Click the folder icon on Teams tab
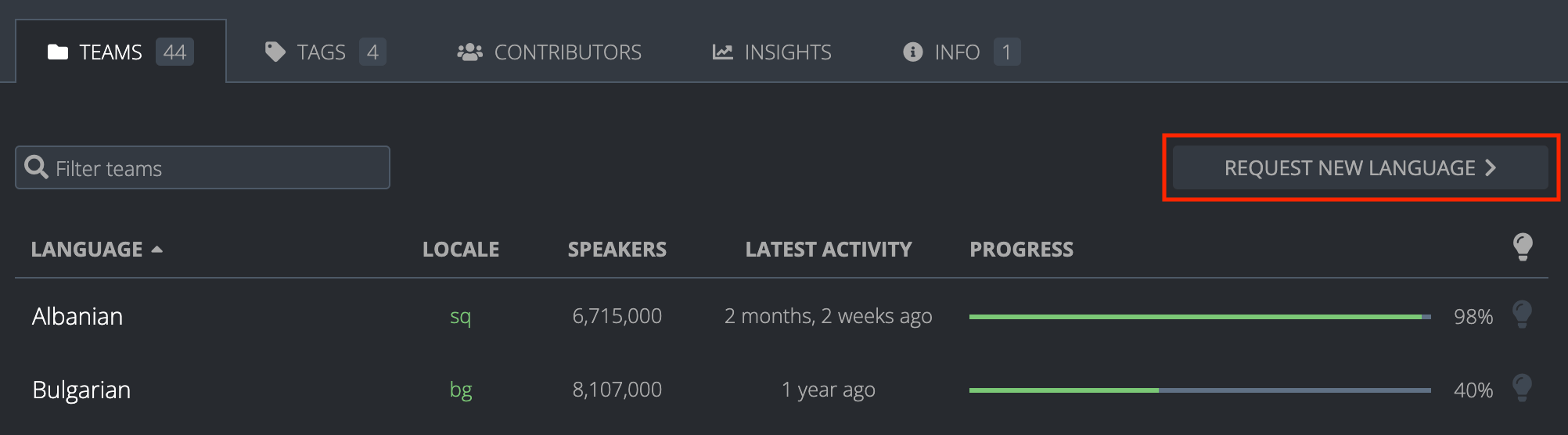Viewport: 1568px width, 435px height. point(58,52)
